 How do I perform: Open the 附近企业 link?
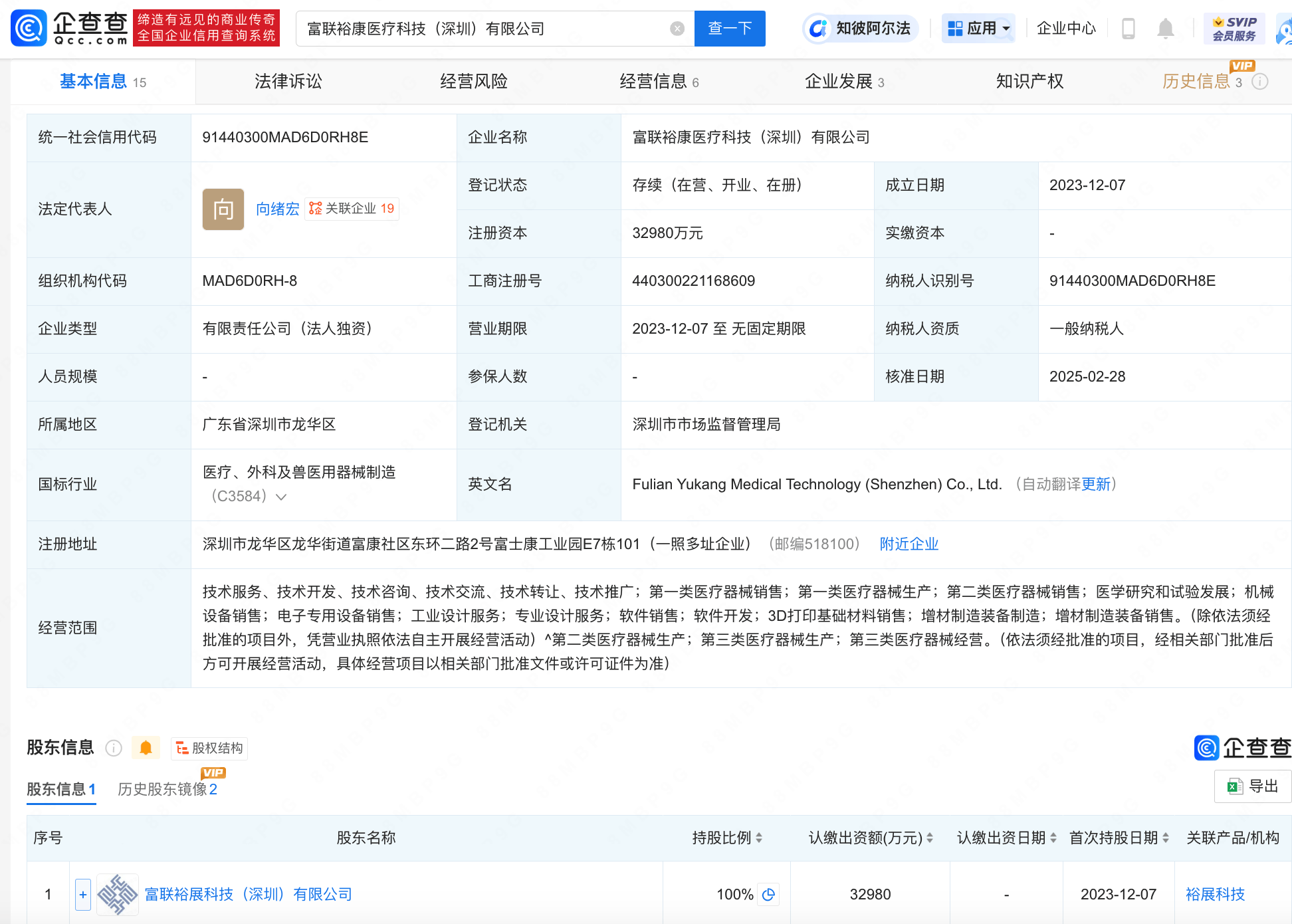909,544
